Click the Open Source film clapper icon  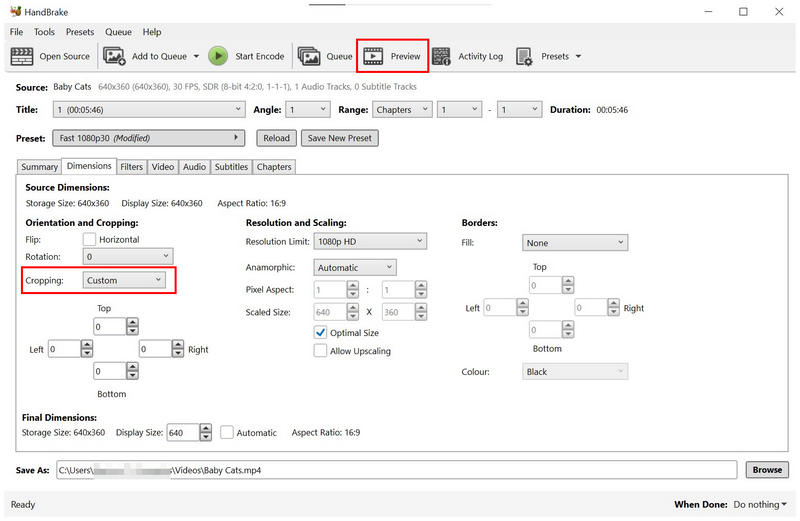click(x=21, y=56)
